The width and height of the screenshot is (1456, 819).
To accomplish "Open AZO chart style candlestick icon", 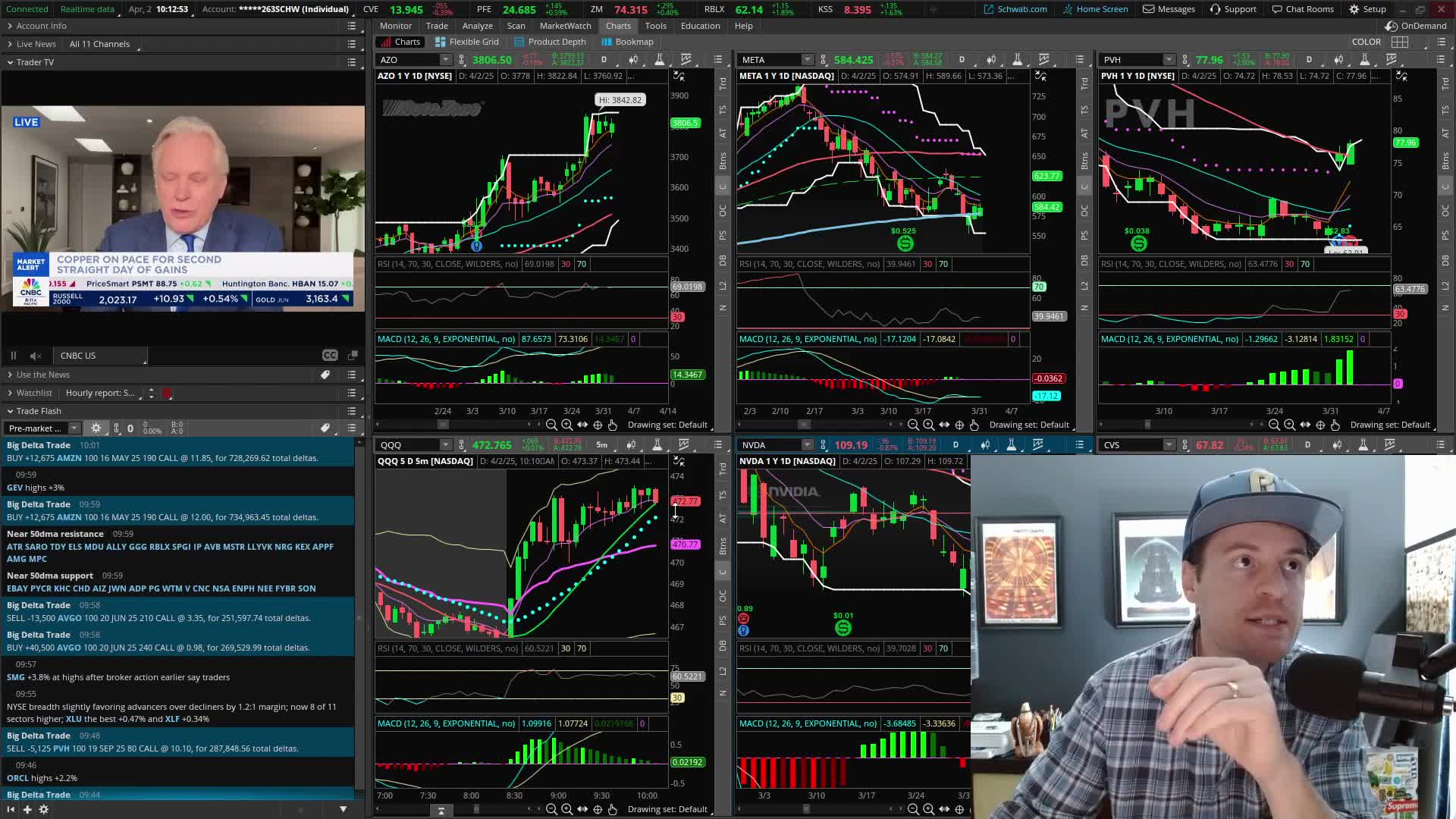I will [633, 60].
